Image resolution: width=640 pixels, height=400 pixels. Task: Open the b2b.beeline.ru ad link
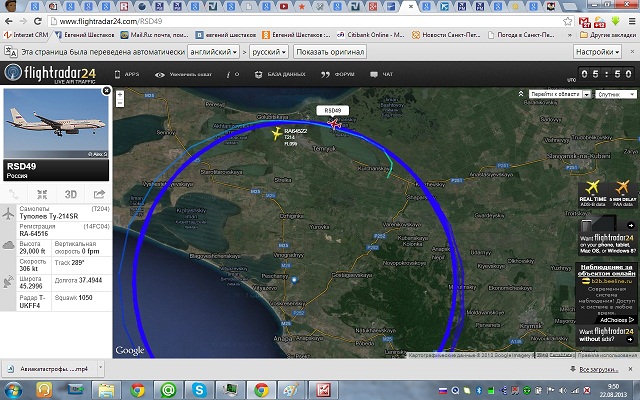click(x=611, y=281)
